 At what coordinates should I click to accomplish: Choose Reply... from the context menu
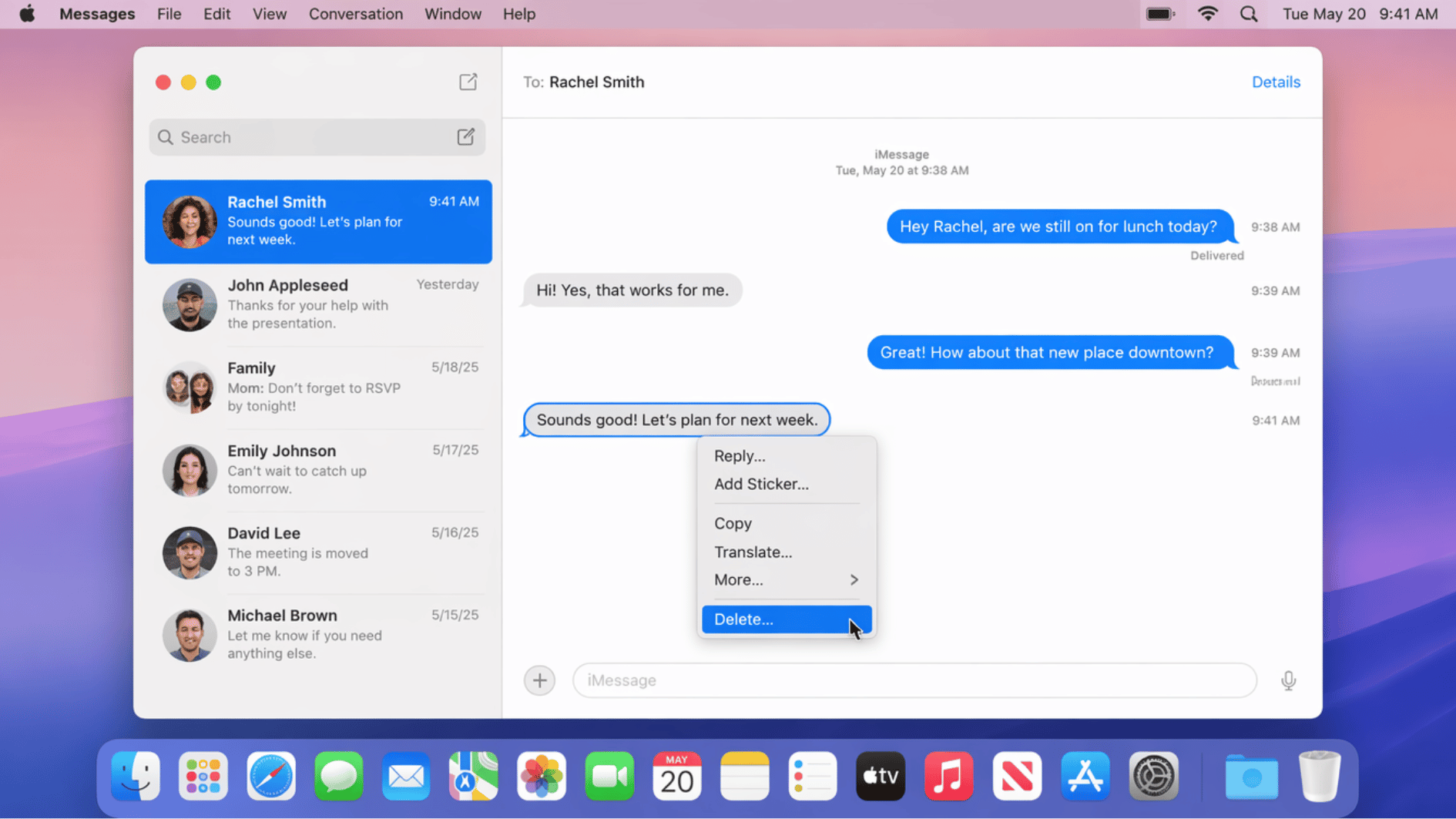[786, 455]
